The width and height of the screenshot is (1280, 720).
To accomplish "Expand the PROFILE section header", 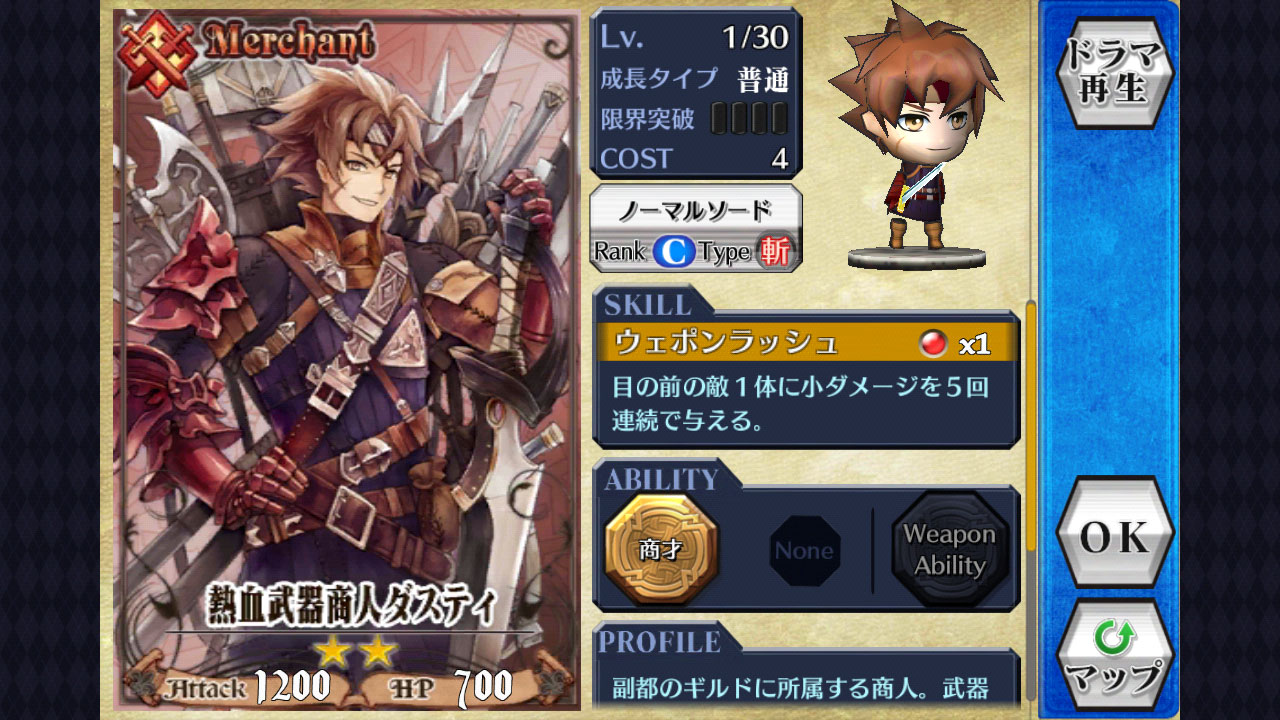I will tap(660, 641).
